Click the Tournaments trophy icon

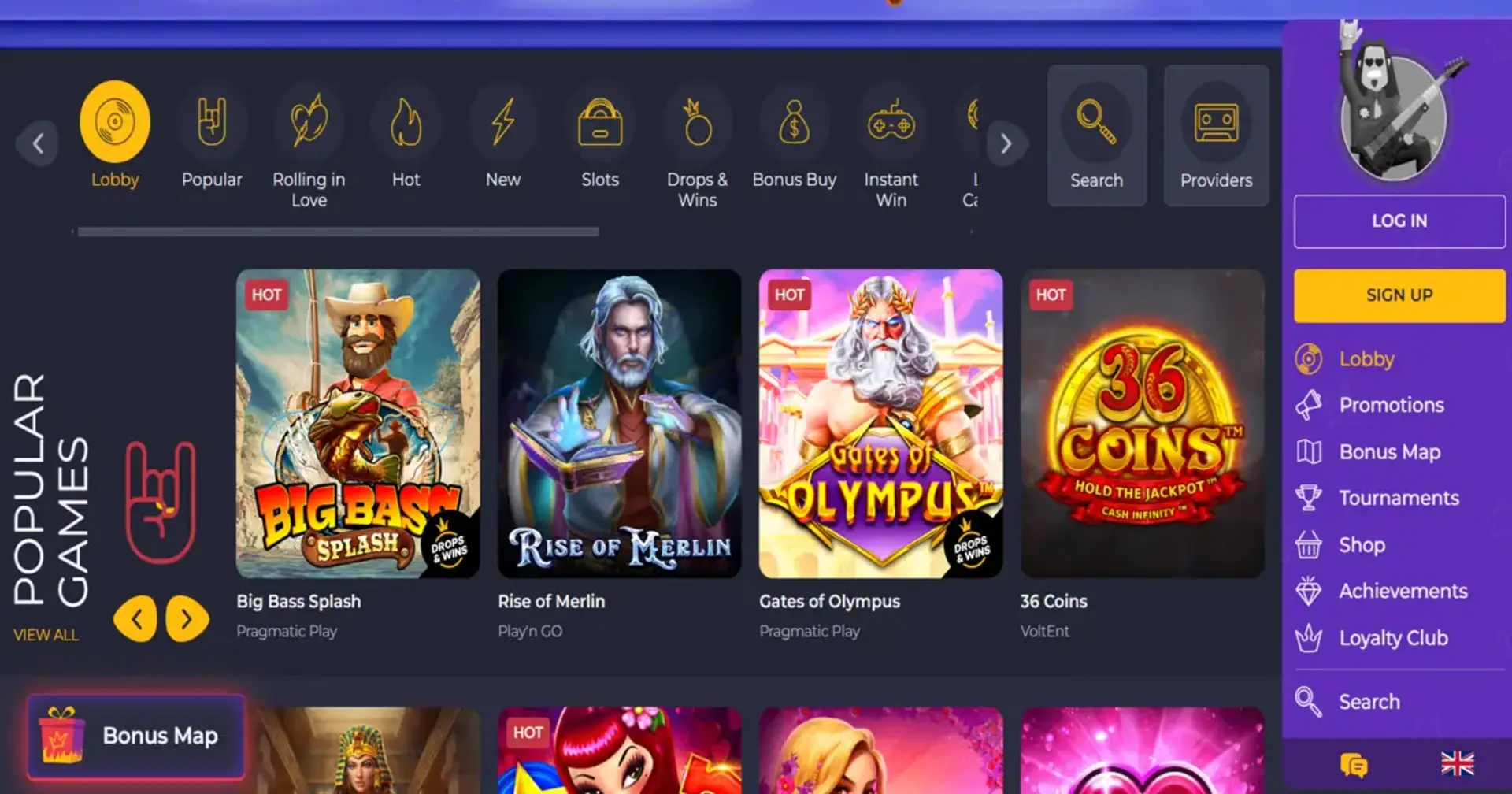point(1309,498)
